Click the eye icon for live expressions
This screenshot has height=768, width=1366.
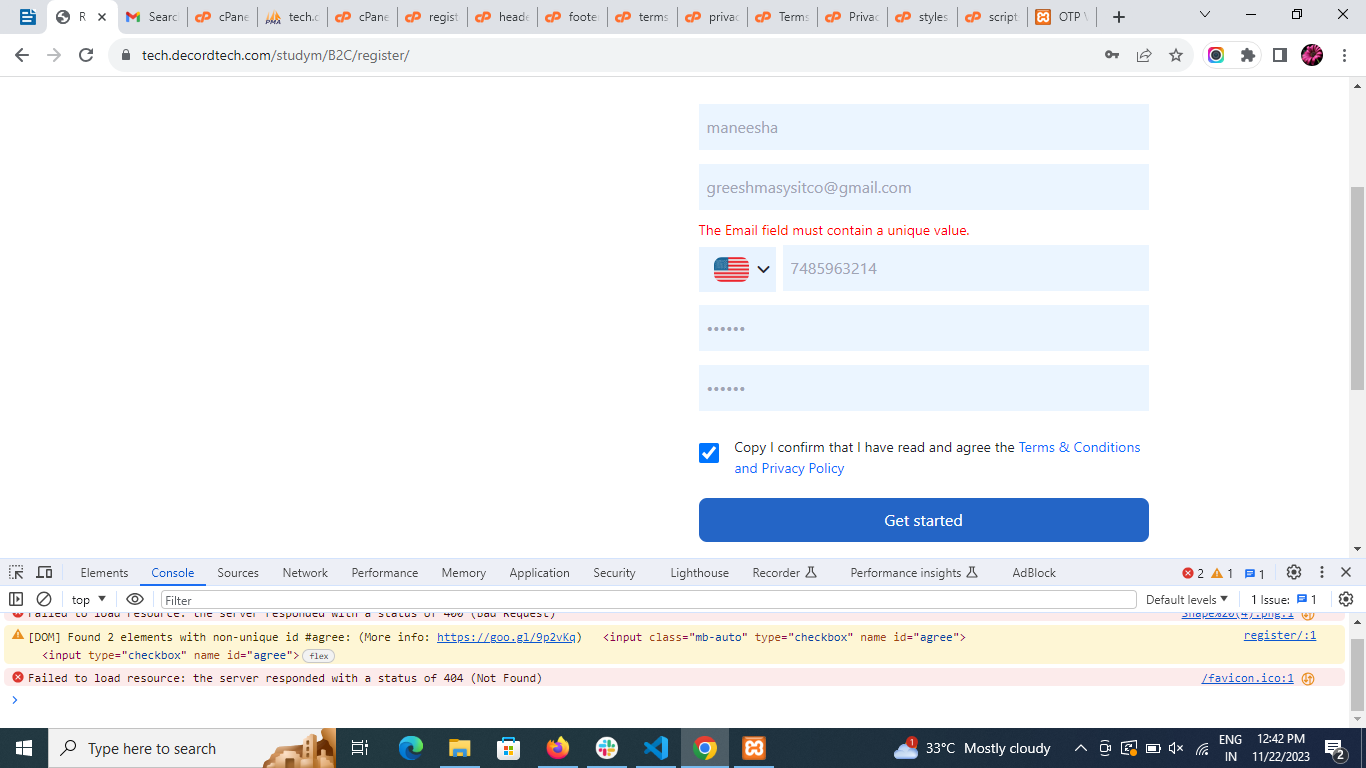pyautogui.click(x=135, y=599)
